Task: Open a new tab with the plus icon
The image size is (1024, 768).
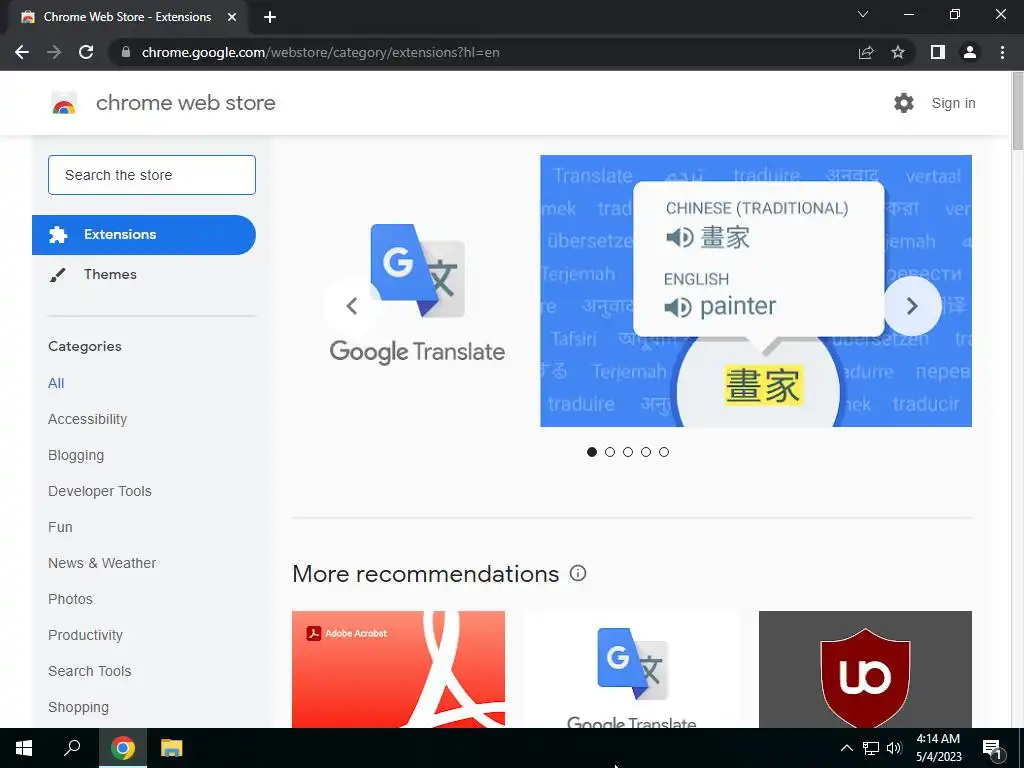Action: pos(270,17)
